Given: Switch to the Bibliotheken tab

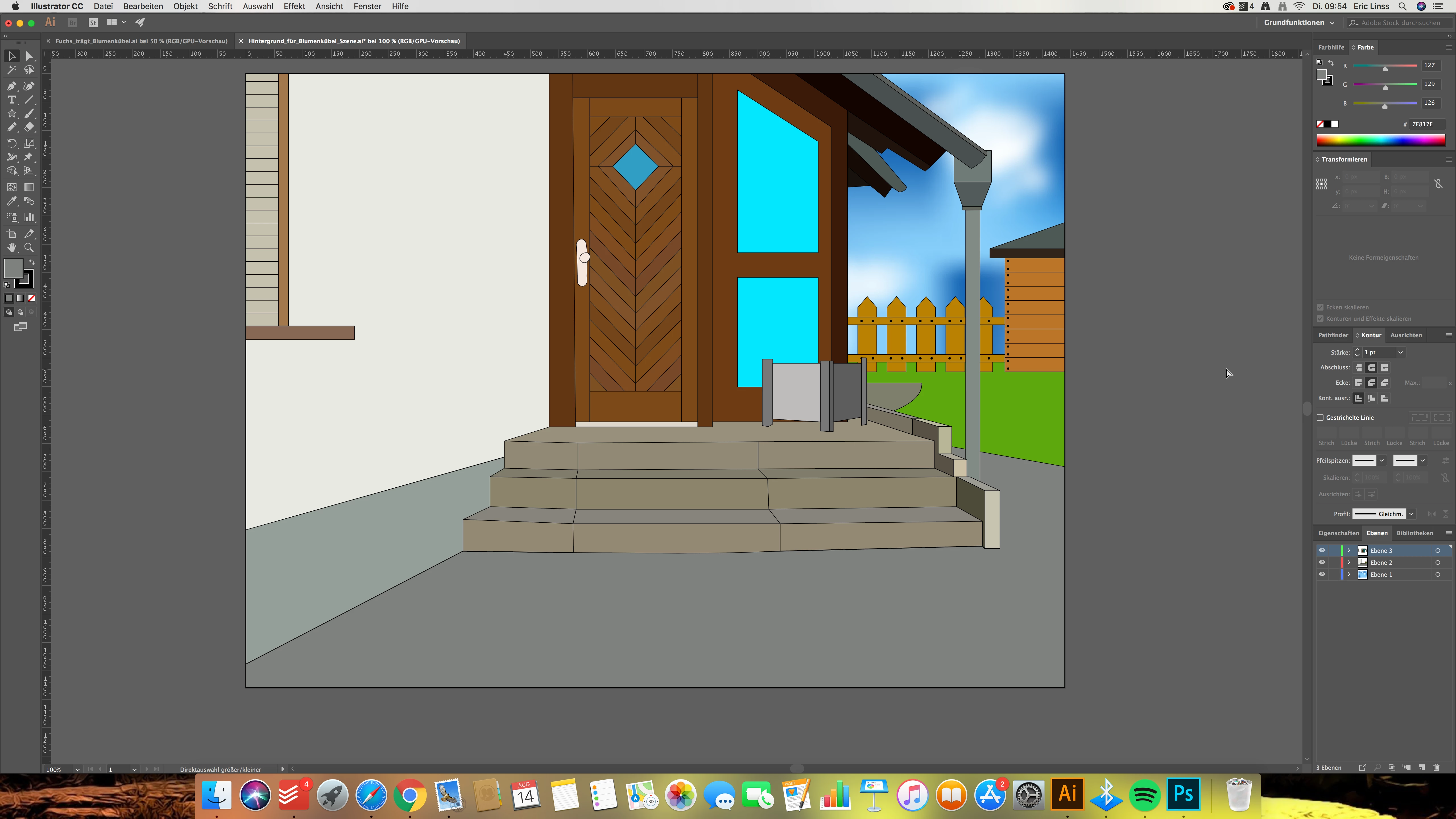Looking at the screenshot, I should (x=1414, y=533).
